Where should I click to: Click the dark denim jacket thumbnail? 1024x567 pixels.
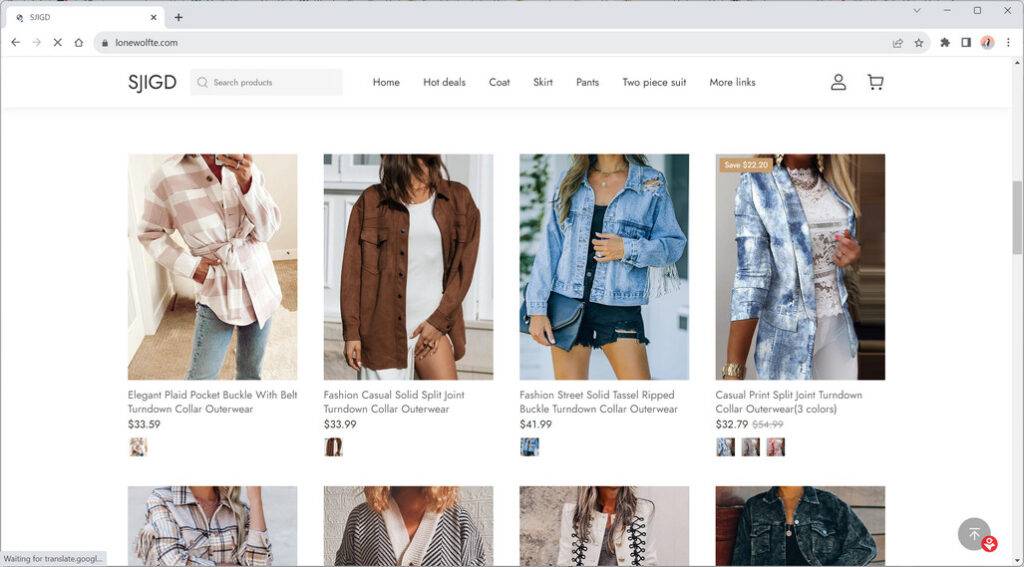point(800,526)
